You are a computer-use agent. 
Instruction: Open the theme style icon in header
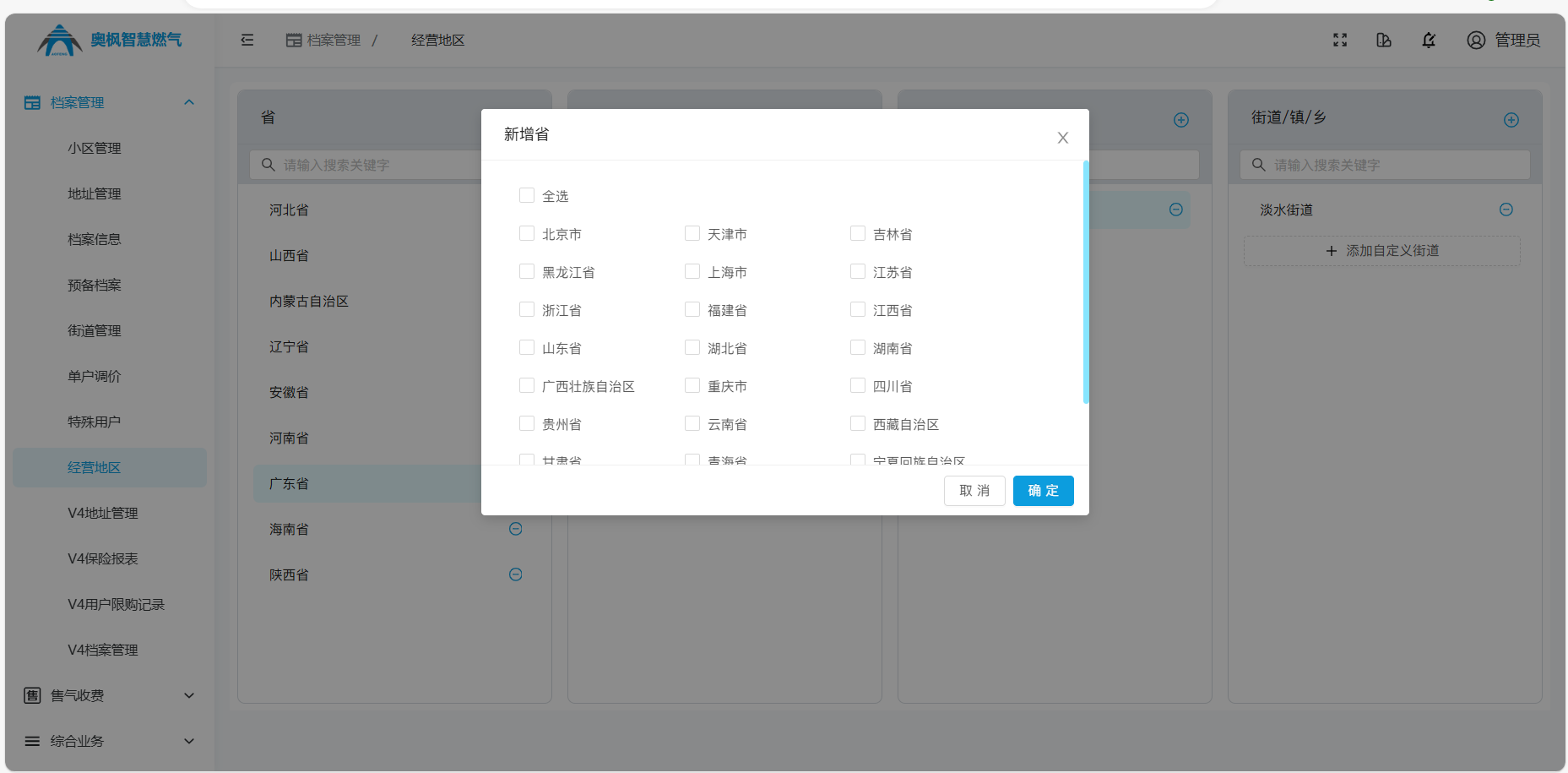click(x=1384, y=40)
